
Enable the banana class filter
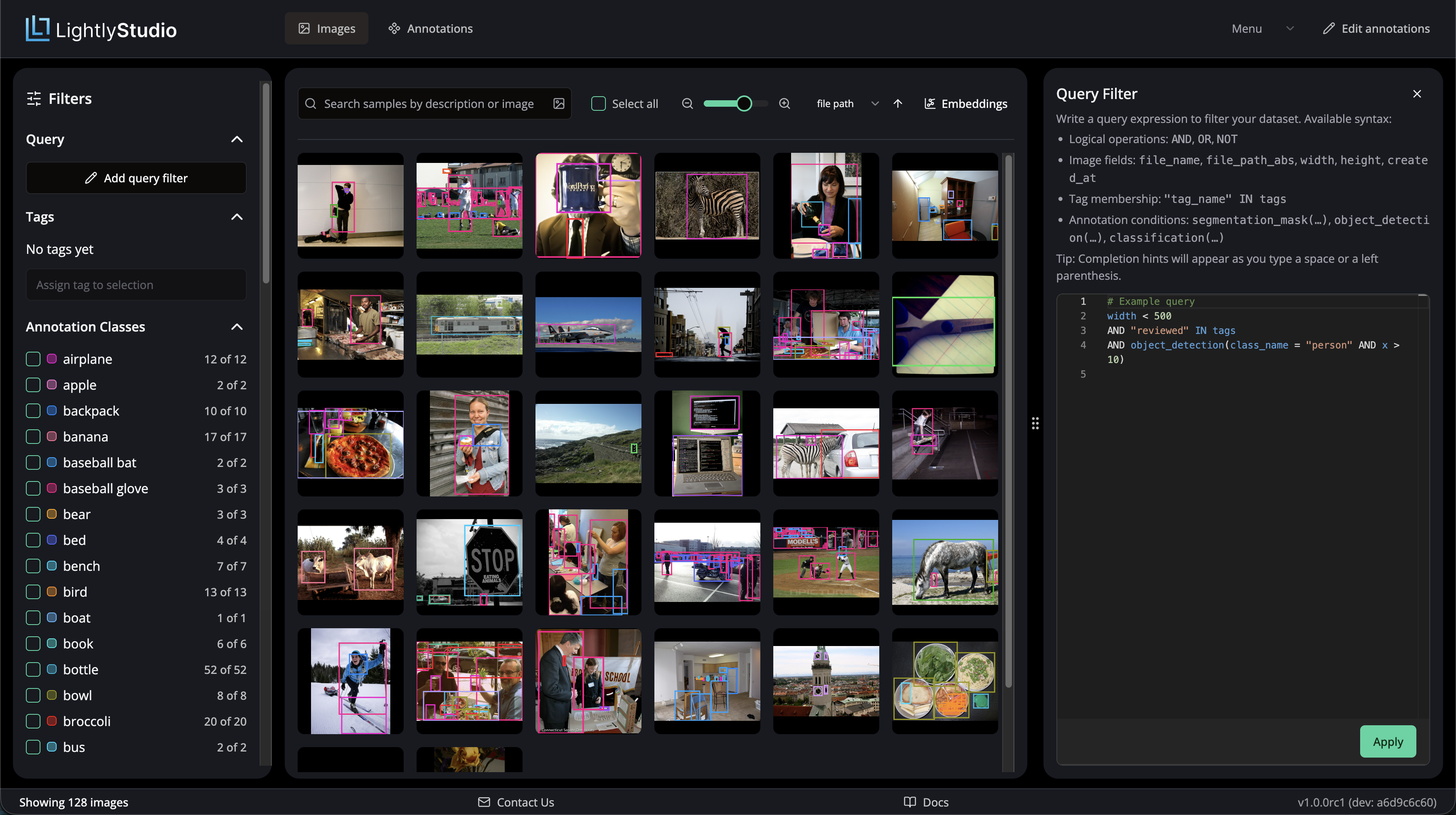click(33, 437)
